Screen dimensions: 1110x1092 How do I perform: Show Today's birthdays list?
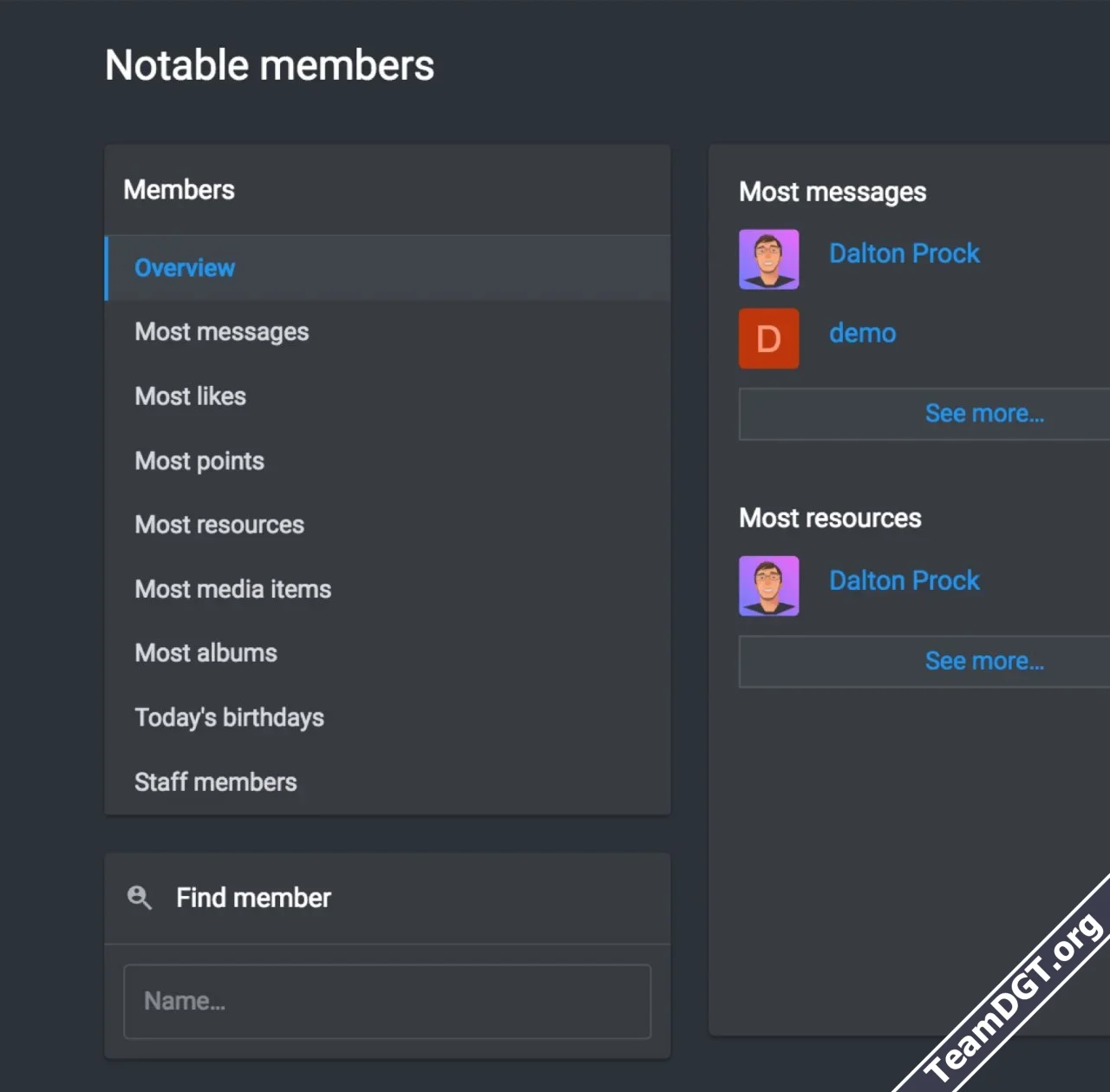[x=230, y=717]
